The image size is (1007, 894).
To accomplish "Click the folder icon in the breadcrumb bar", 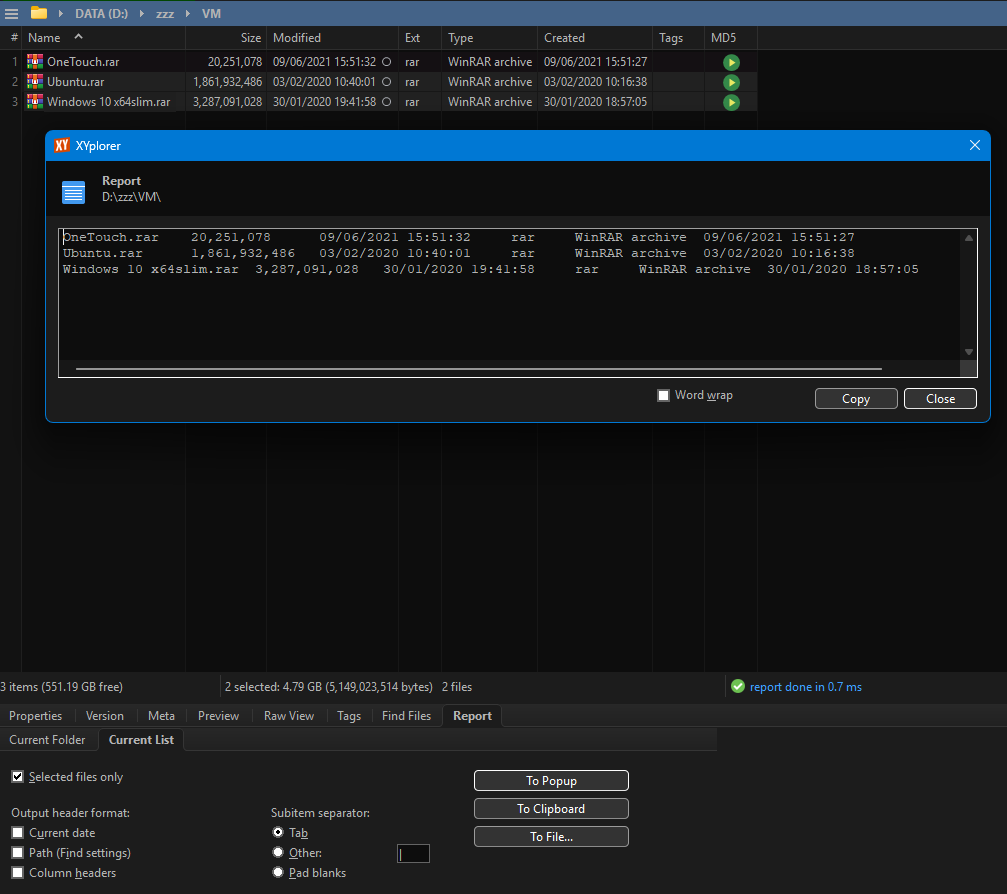I will pos(38,13).
